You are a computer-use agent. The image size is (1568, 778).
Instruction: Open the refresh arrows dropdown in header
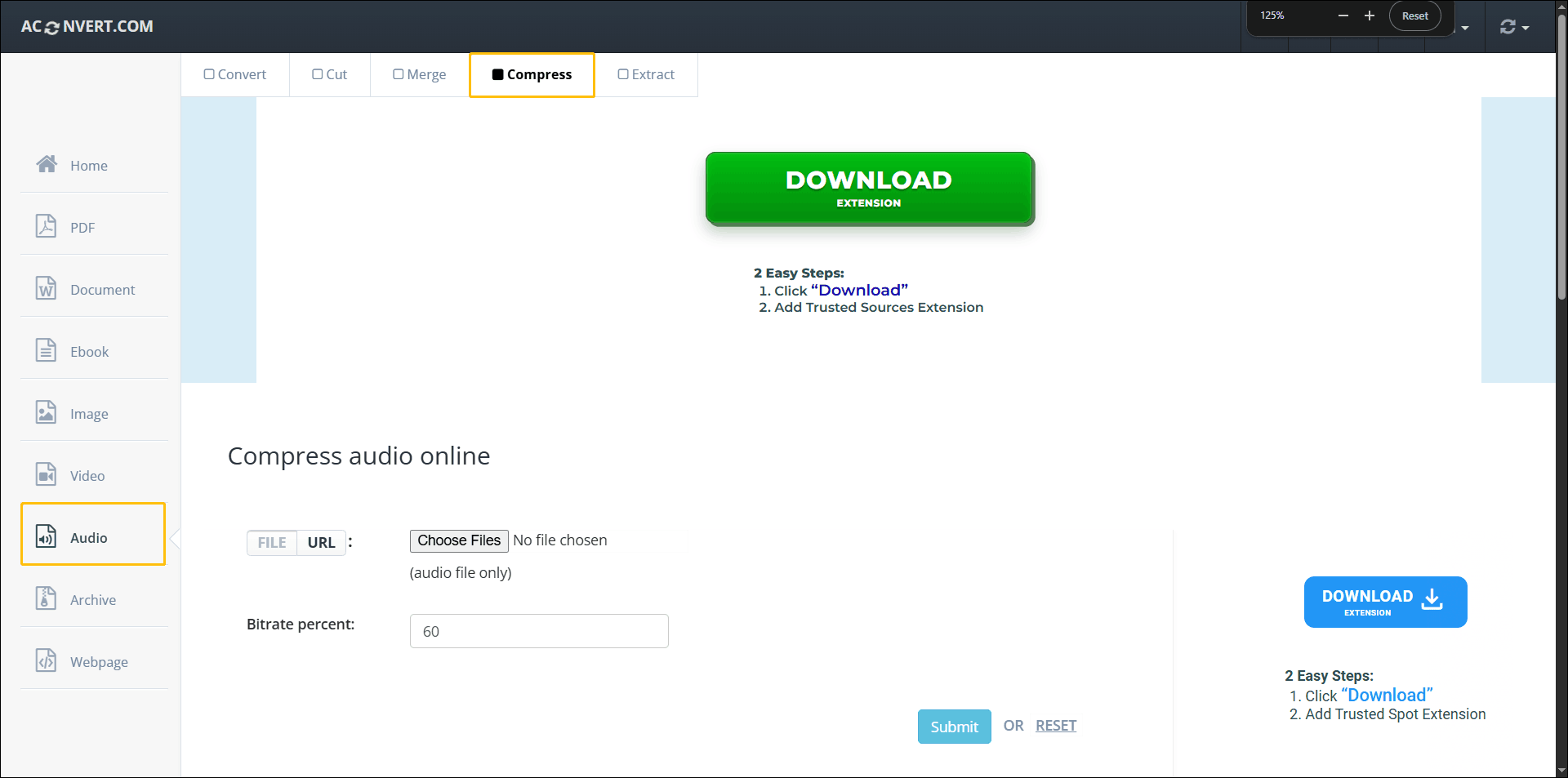point(1514,27)
